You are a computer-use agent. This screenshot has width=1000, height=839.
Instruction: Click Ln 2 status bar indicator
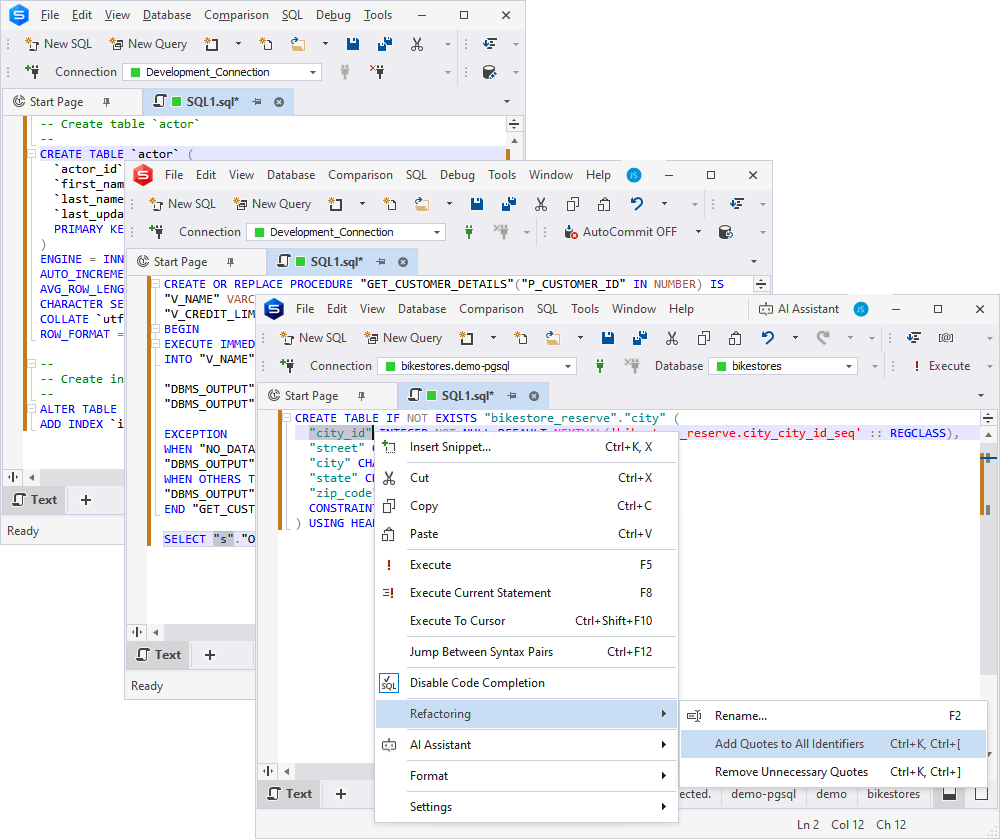(807, 824)
